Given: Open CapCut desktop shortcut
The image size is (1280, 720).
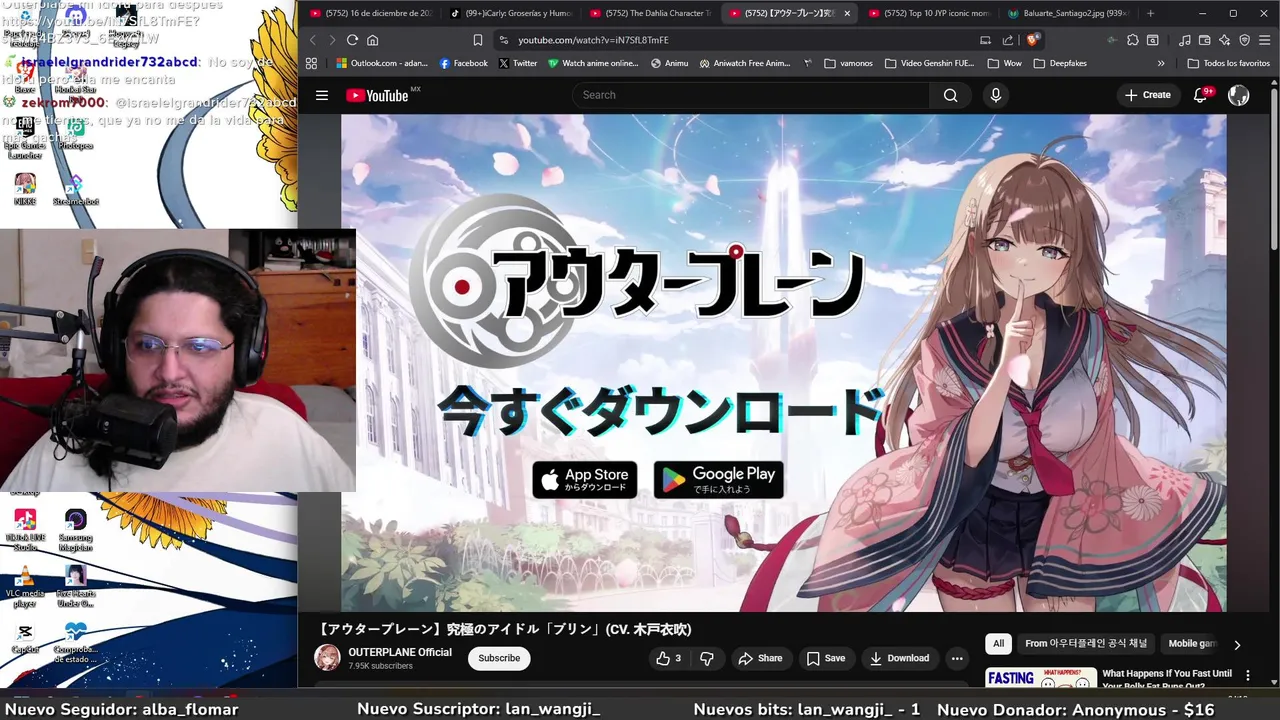Looking at the screenshot, I should 25,638.
